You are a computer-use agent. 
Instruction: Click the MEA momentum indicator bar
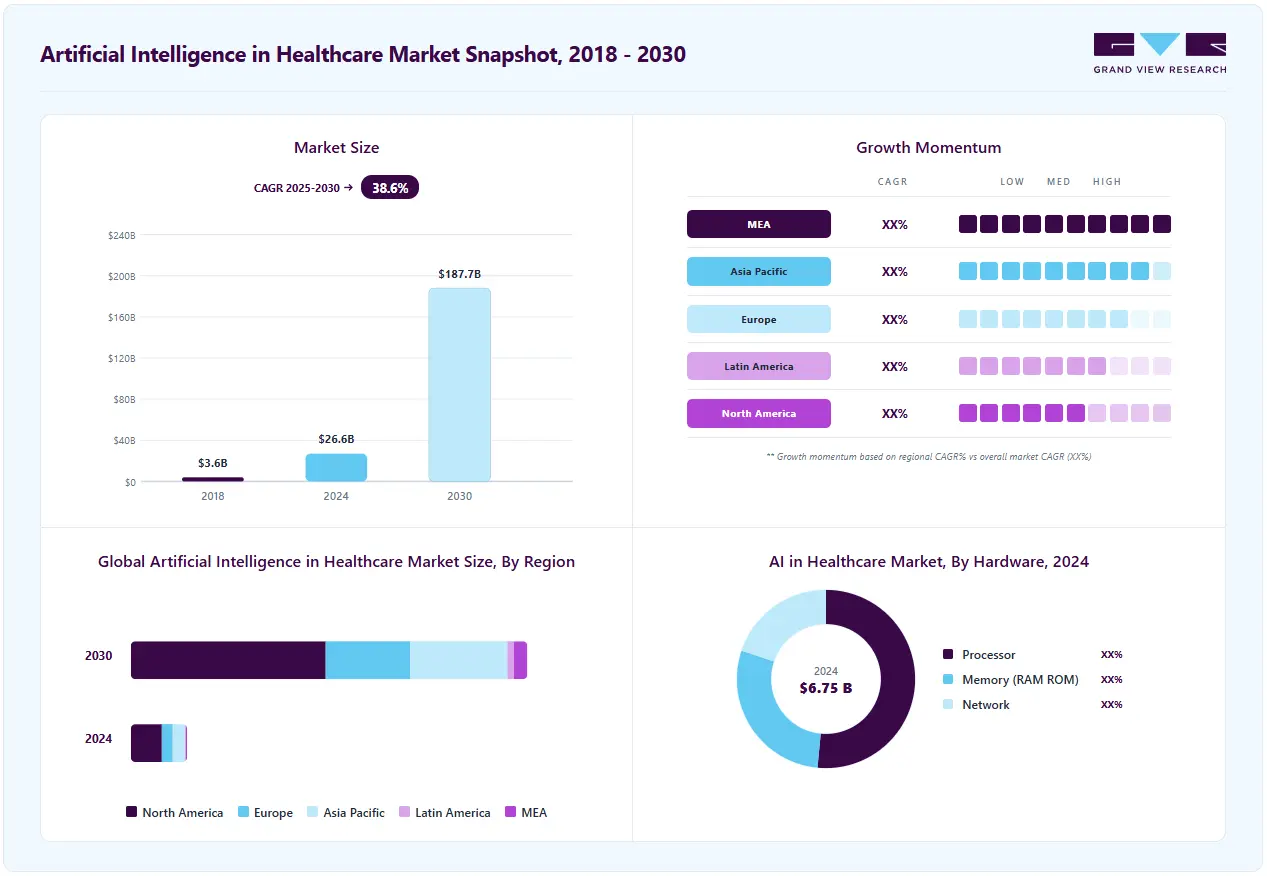click(1065, 224)
